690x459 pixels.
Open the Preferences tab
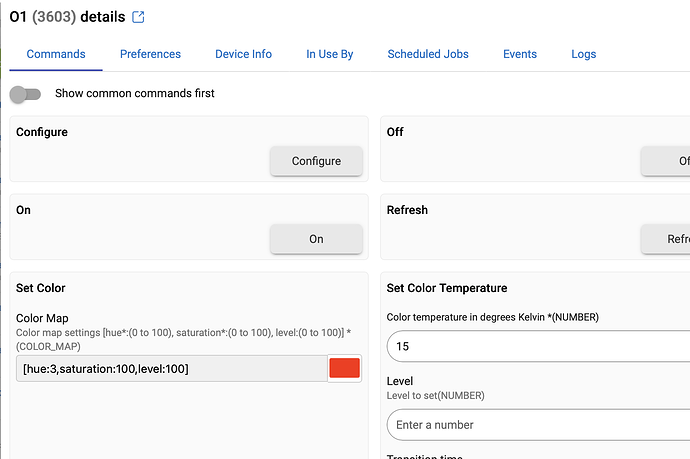150,54
